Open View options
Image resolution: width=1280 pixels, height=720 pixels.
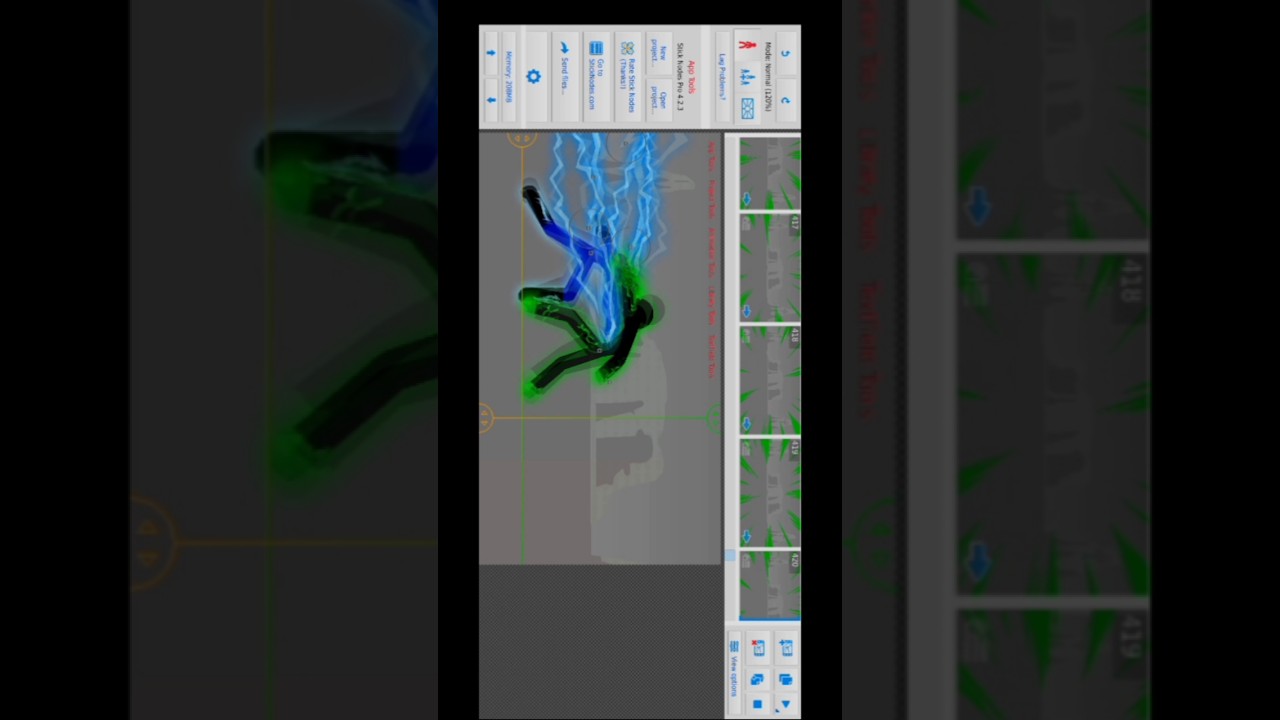click(x=734, y=672)
